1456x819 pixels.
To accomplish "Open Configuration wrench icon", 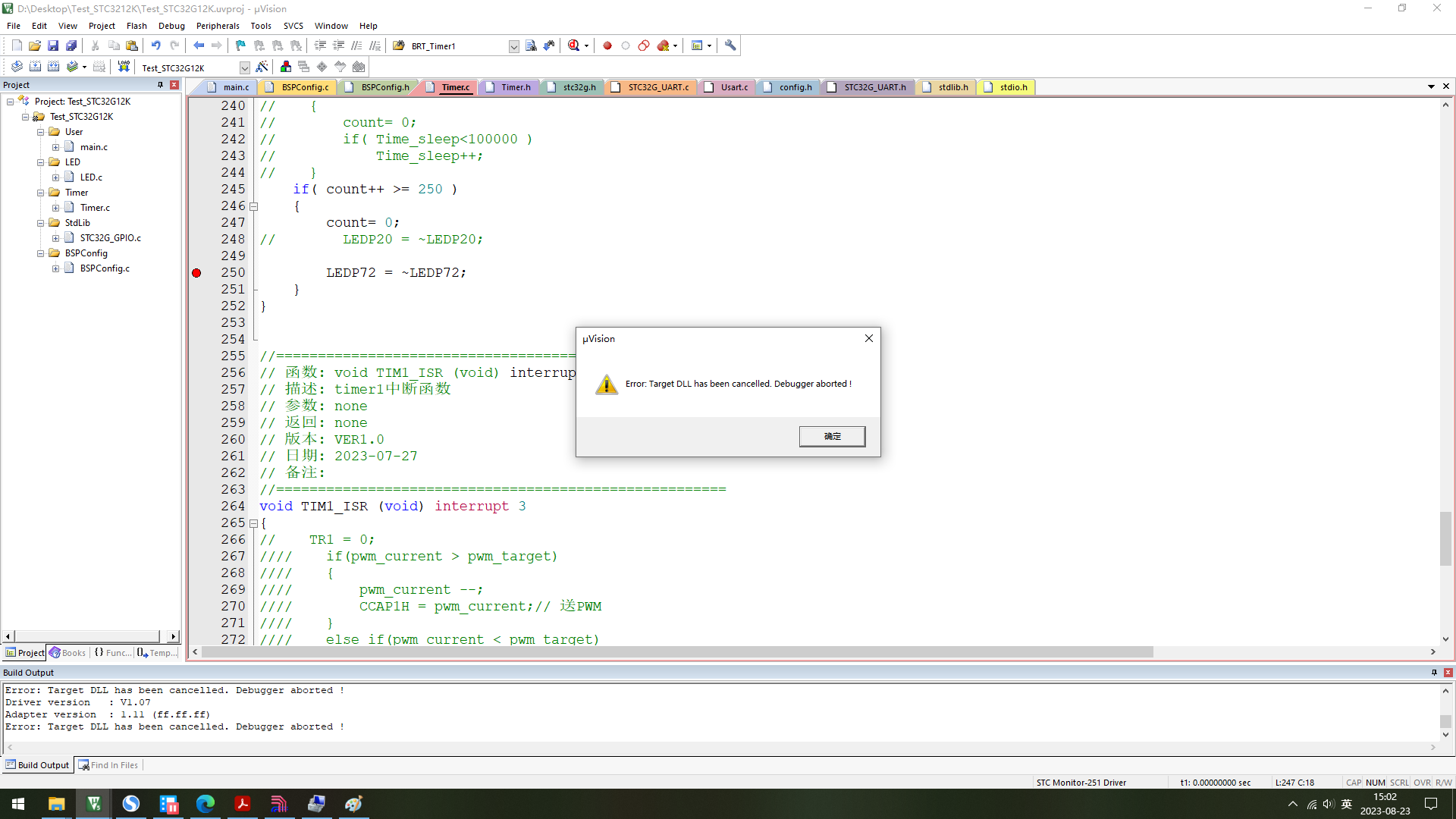I will point(730,45).
